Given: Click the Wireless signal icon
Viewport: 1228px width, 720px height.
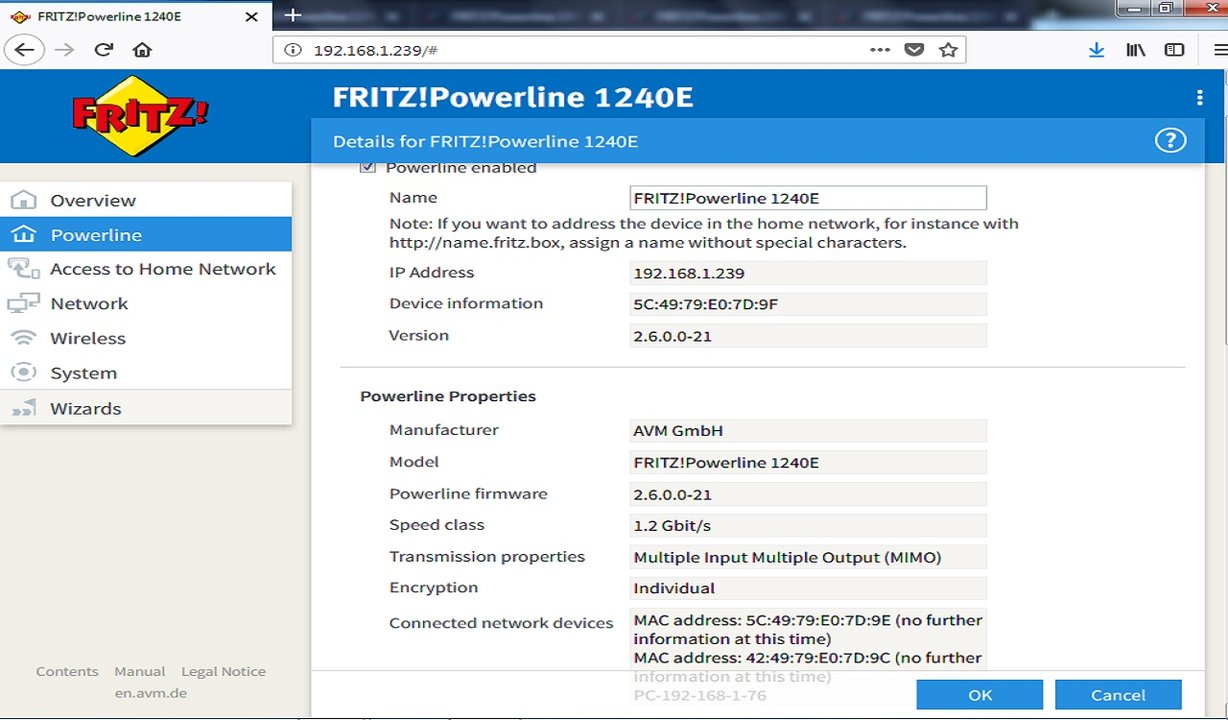Looking at the screenshot, I should tap(23, 338).
